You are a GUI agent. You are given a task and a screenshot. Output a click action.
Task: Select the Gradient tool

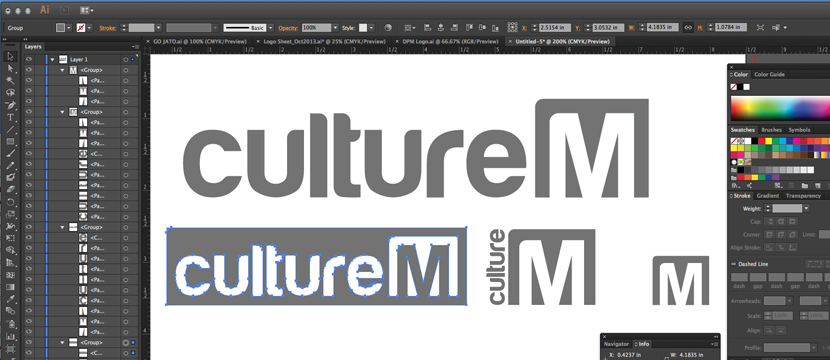(x=11, y=287)
